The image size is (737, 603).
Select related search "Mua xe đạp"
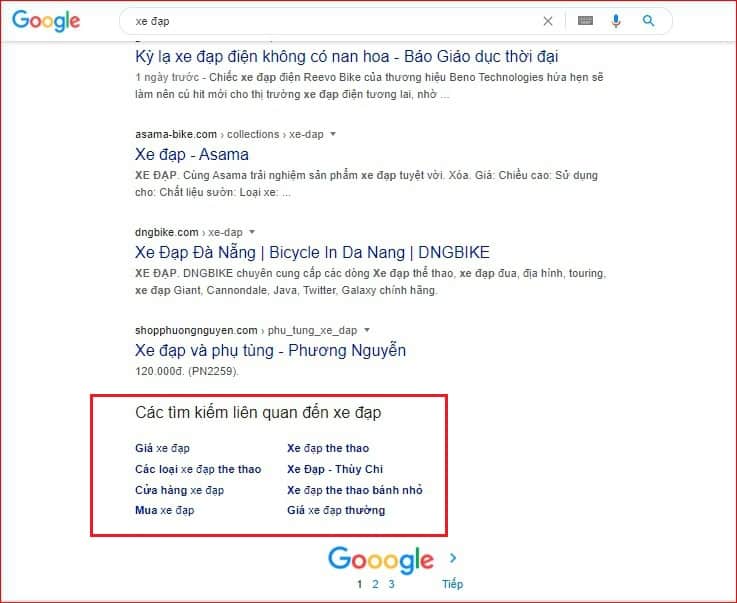click(x=165, y=510)
